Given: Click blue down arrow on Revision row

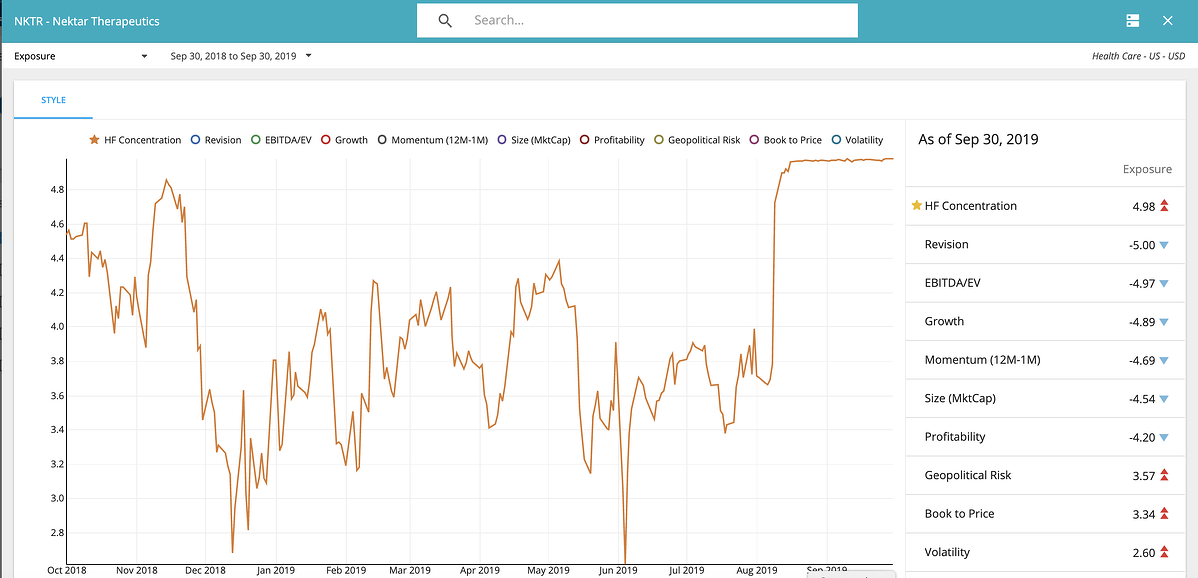Looking at the screenshot, I should tap(1164, 244).
